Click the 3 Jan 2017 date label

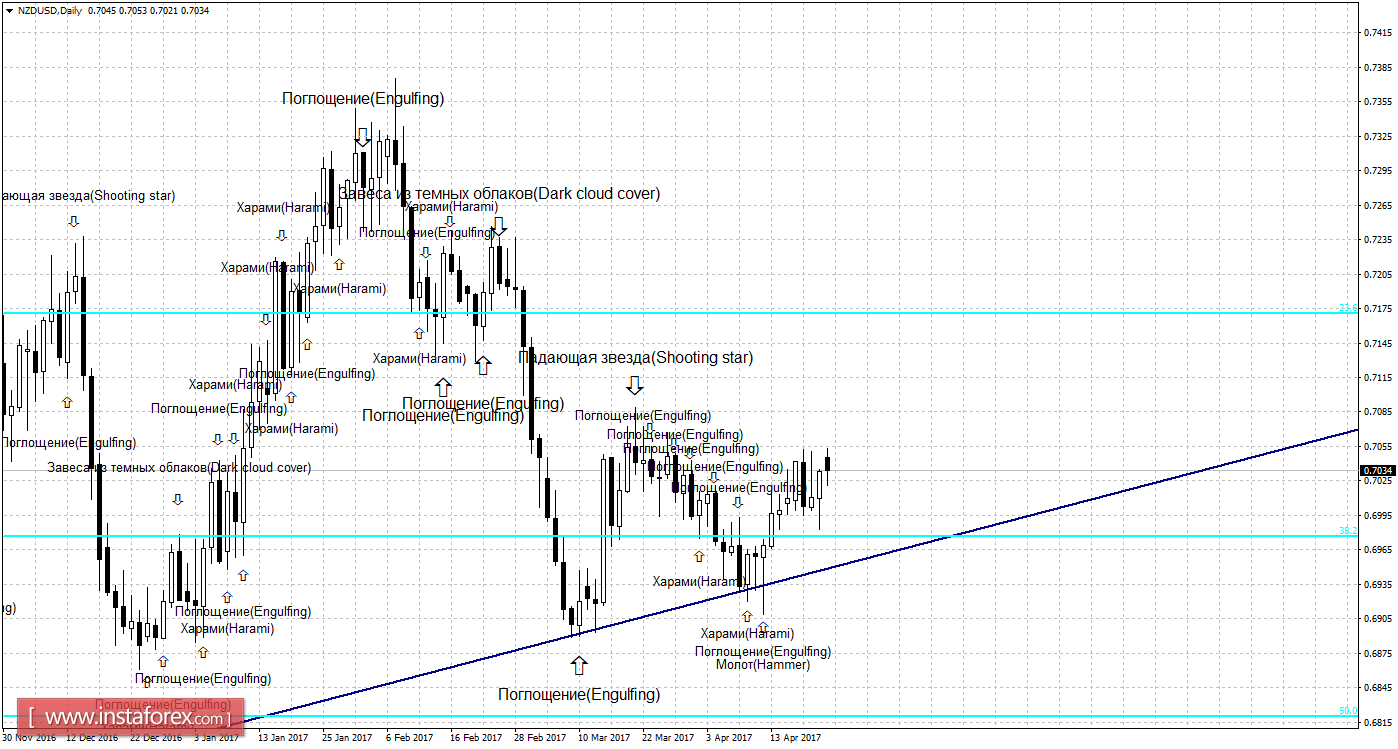point(217,738)
